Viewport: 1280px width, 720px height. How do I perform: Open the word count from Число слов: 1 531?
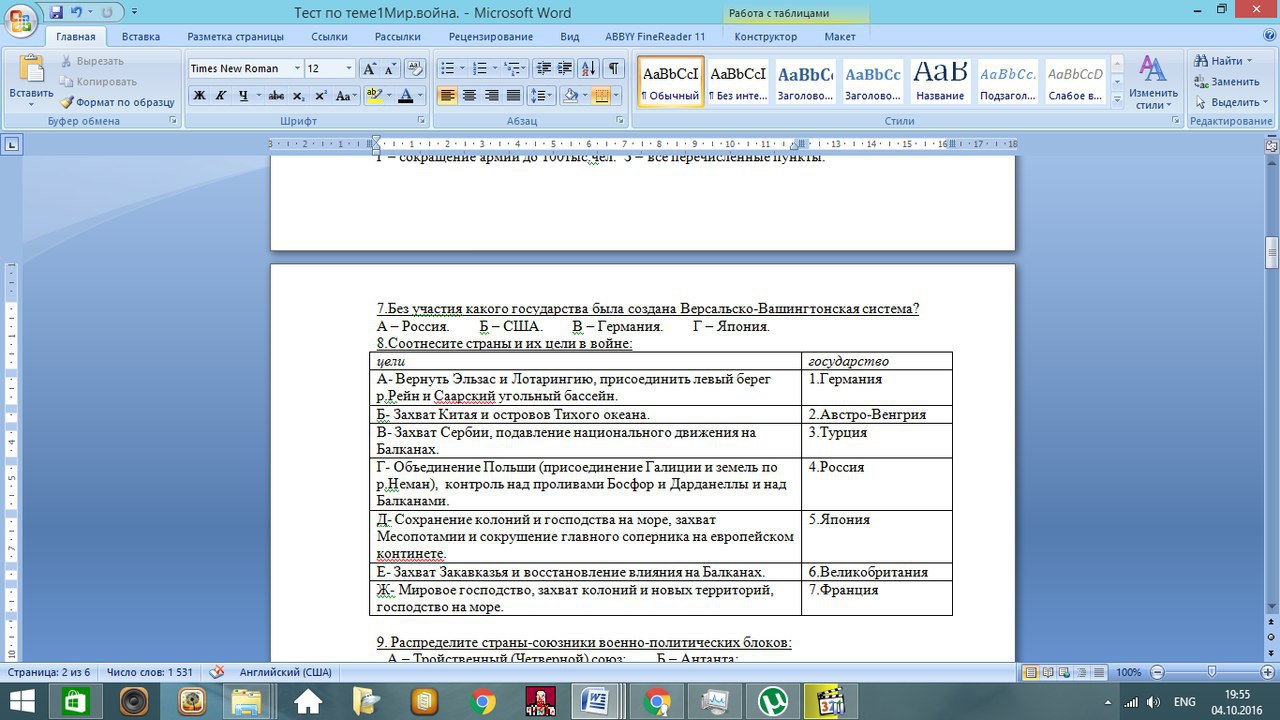pyautogui.click(x=149, y=672)
